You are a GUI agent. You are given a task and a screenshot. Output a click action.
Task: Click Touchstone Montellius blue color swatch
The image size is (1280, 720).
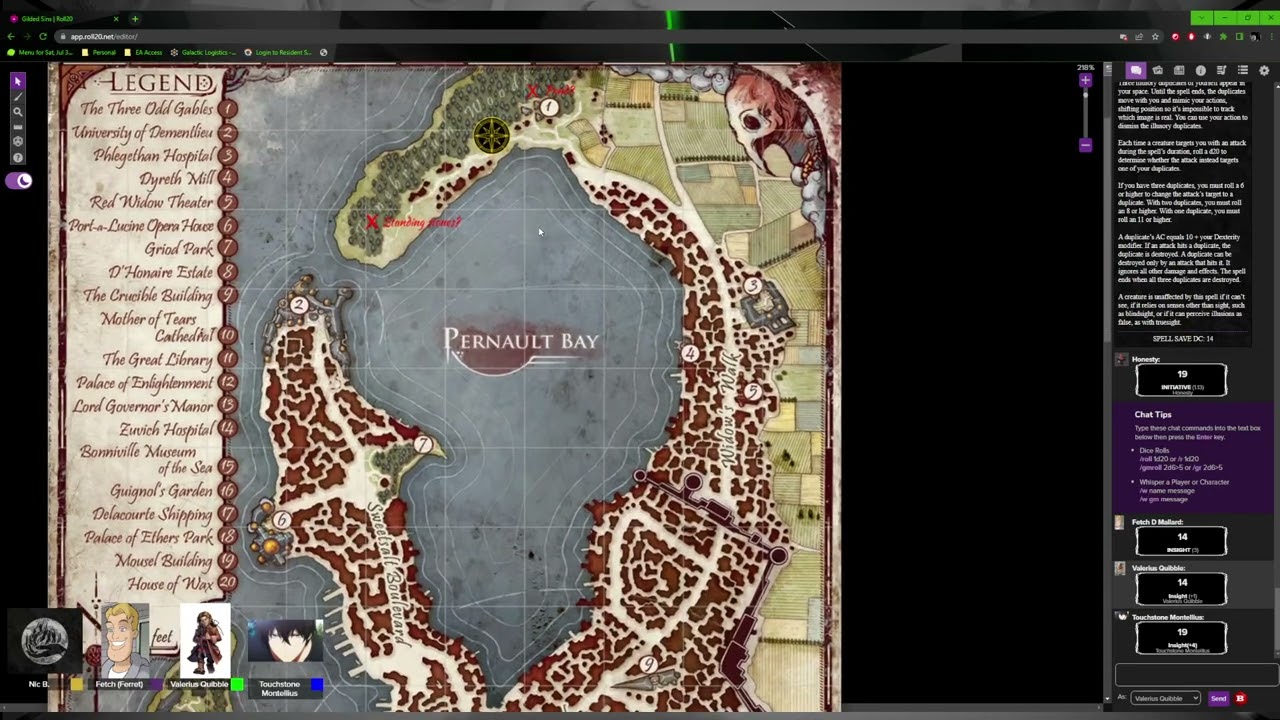[317, 684]
